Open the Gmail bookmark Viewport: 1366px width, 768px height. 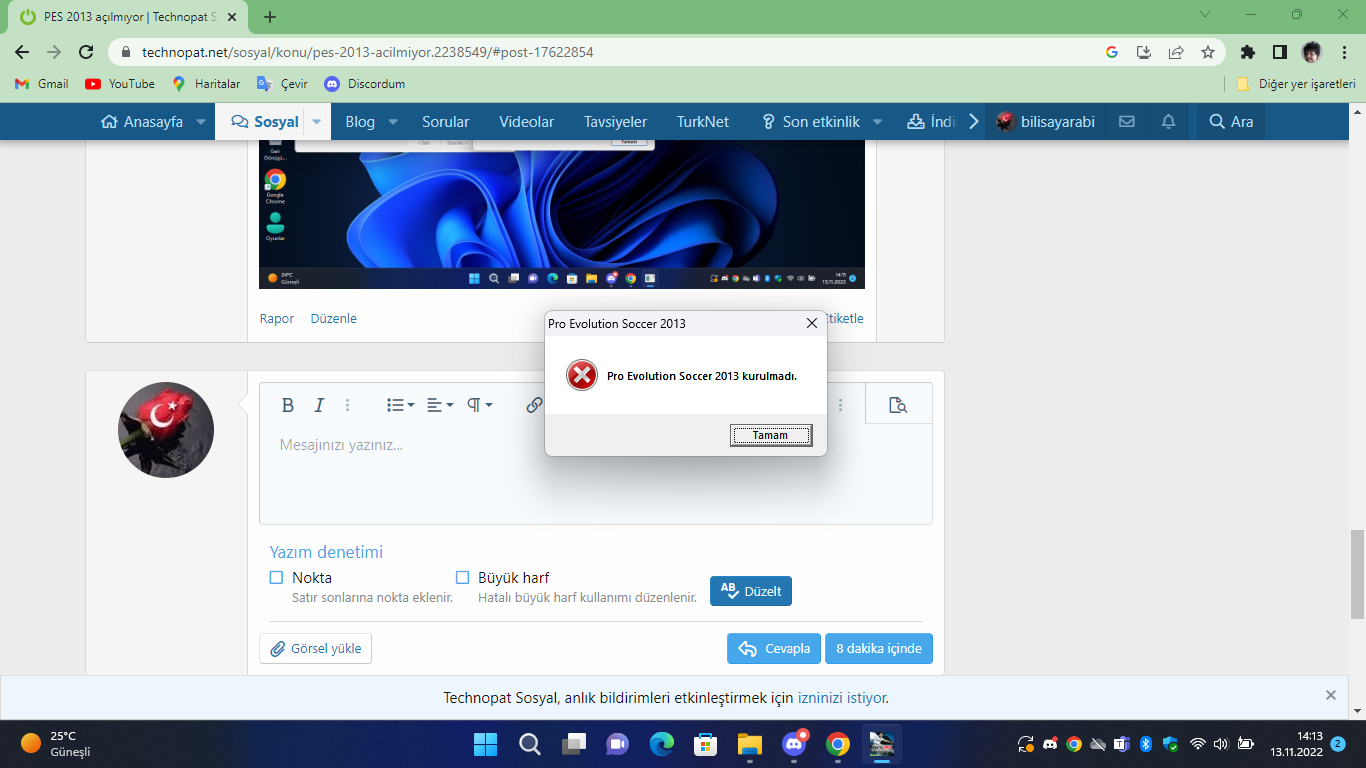point(42,84)
